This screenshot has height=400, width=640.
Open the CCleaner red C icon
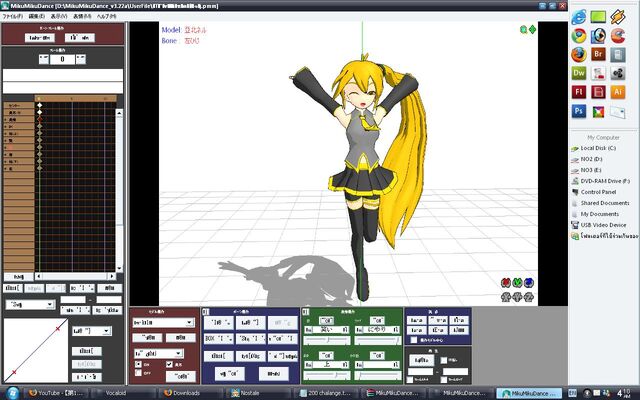click(x=618, y=36)
